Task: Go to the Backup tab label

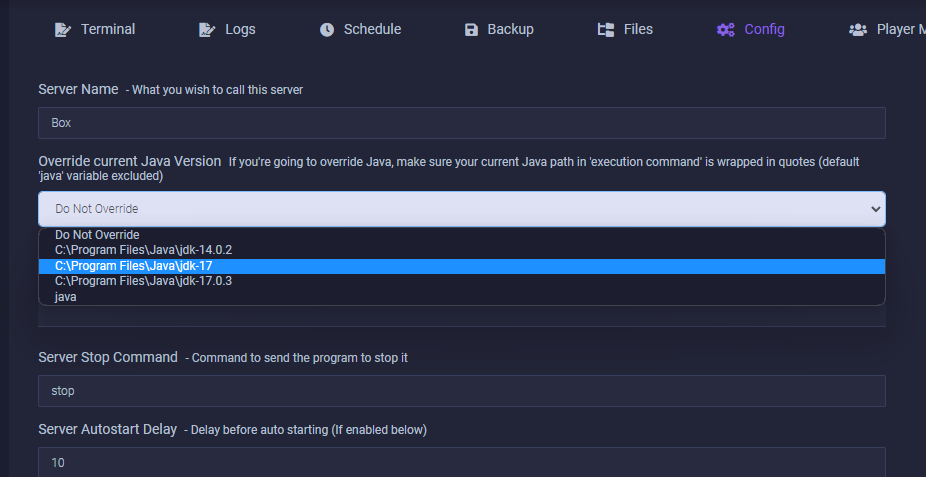Action: click(510, 30)
